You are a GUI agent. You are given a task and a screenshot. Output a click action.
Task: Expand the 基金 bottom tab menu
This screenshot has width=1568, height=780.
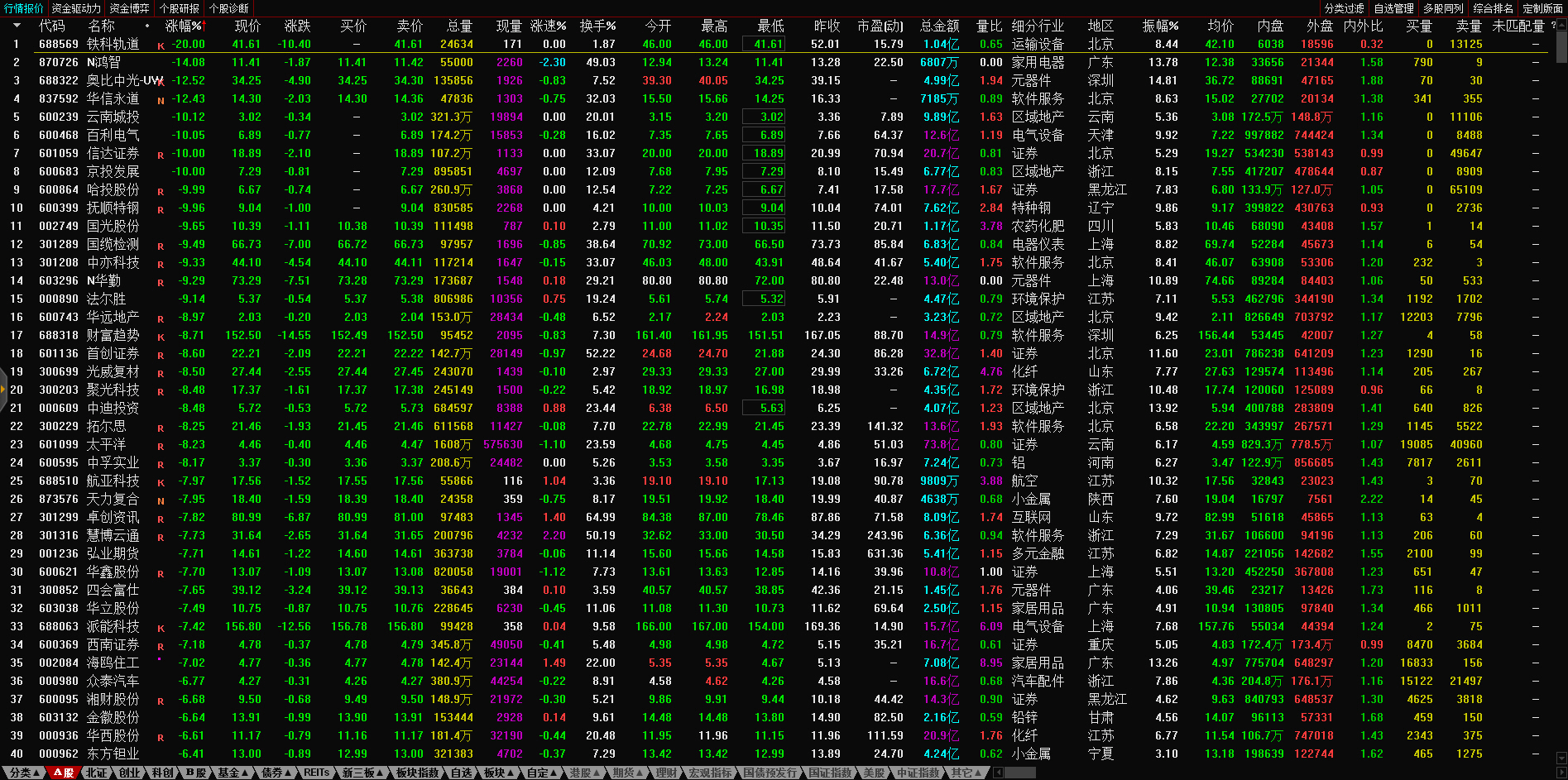click(x=233, y=773)
